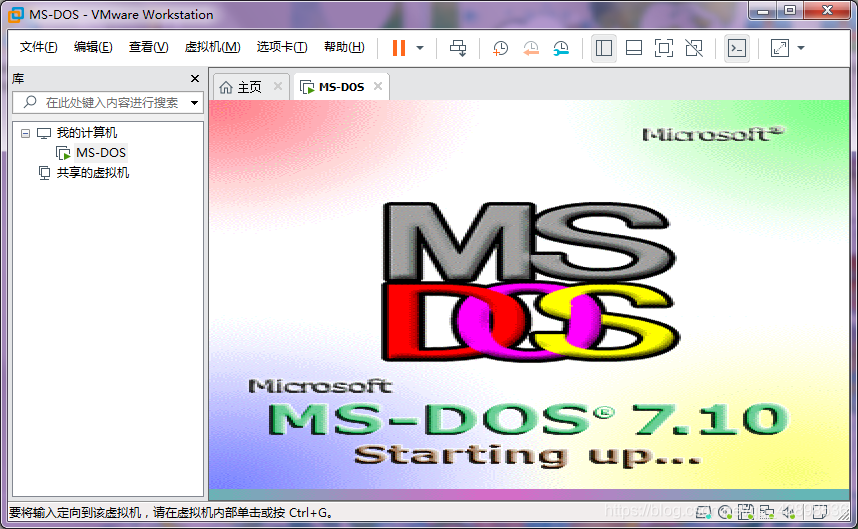The width and height of the screenshot is (858, 529).
Task: Open the library search filter dropdown arrow
Action: pyautogui.click(x=194, y=103)
